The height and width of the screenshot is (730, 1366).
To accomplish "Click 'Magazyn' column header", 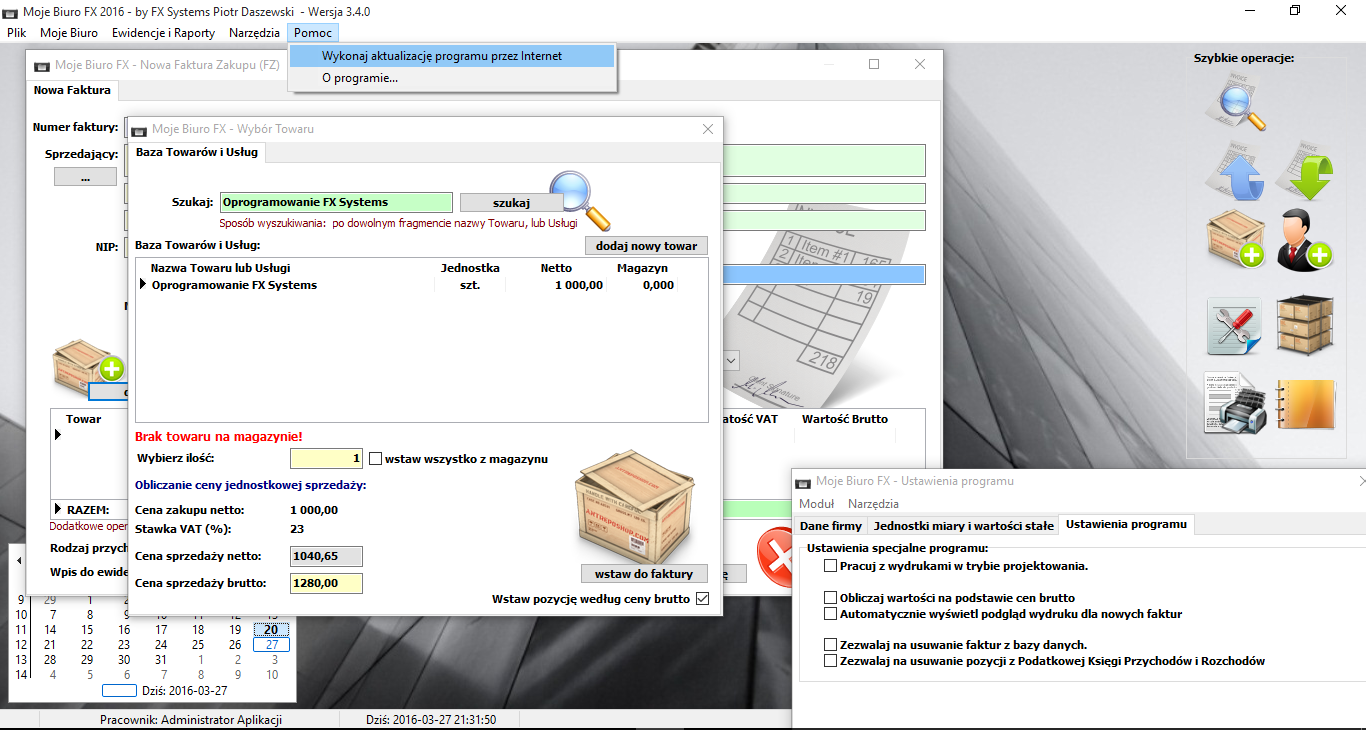I will pos(642,268).
